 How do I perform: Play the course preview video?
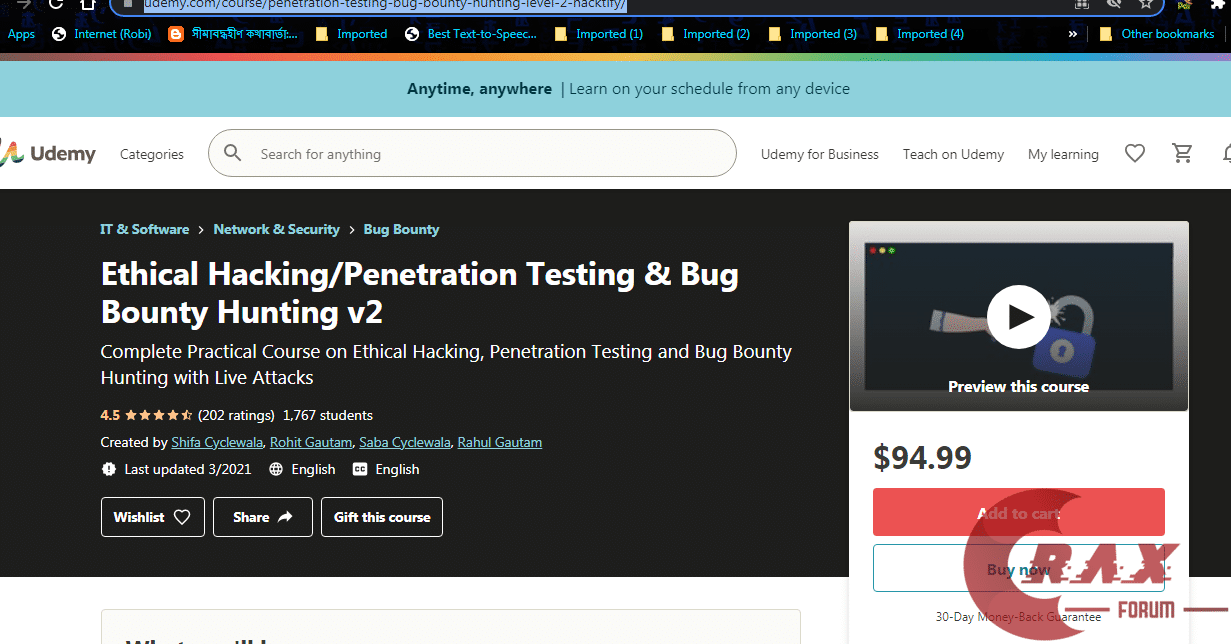click(x=1018, y=317)
